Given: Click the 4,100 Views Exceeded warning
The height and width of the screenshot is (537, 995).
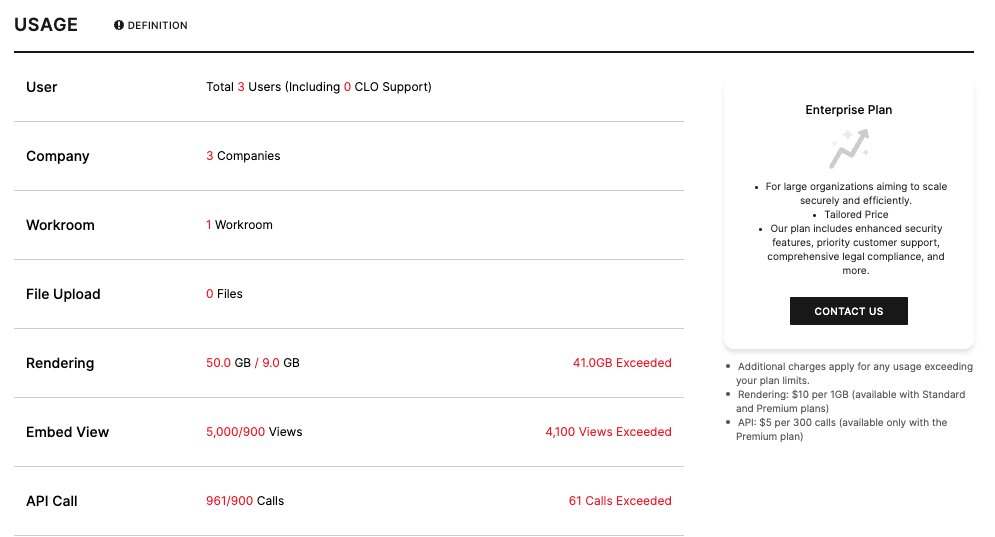Looking at the screenshot, I should [x=608, y=432].
